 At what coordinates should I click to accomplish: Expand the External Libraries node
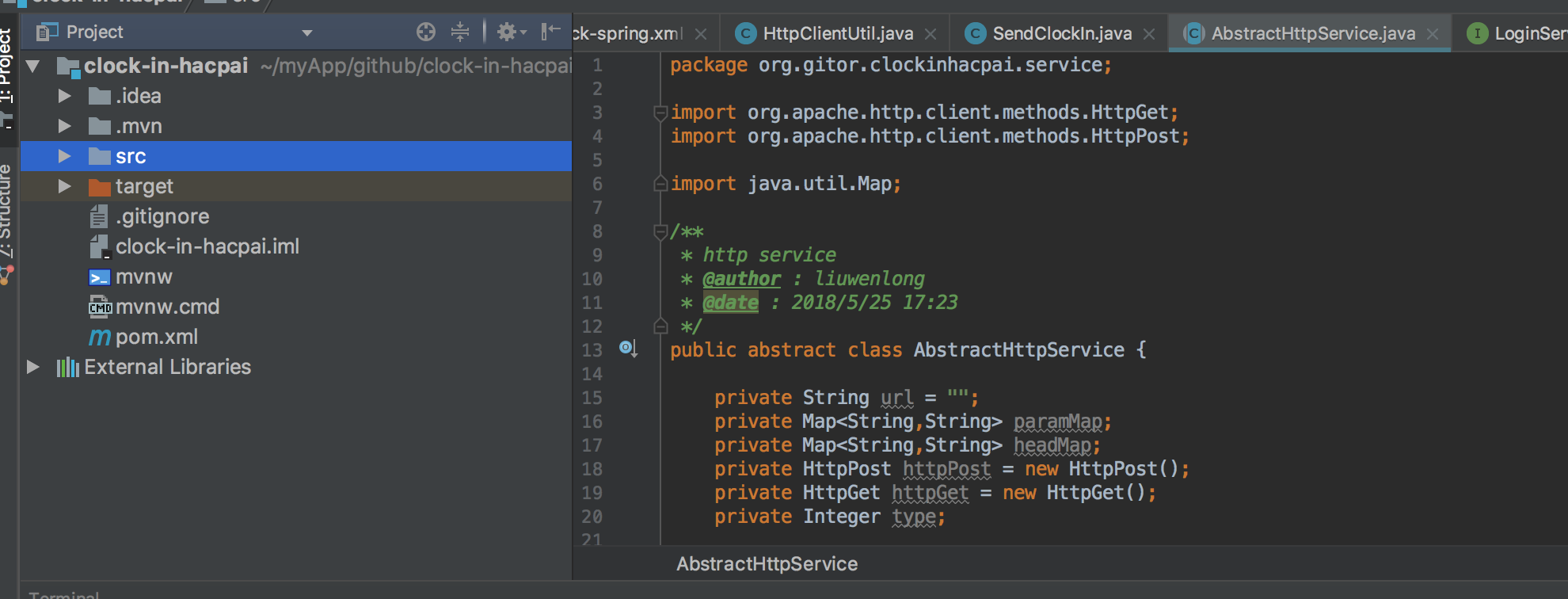pos(33,367)
